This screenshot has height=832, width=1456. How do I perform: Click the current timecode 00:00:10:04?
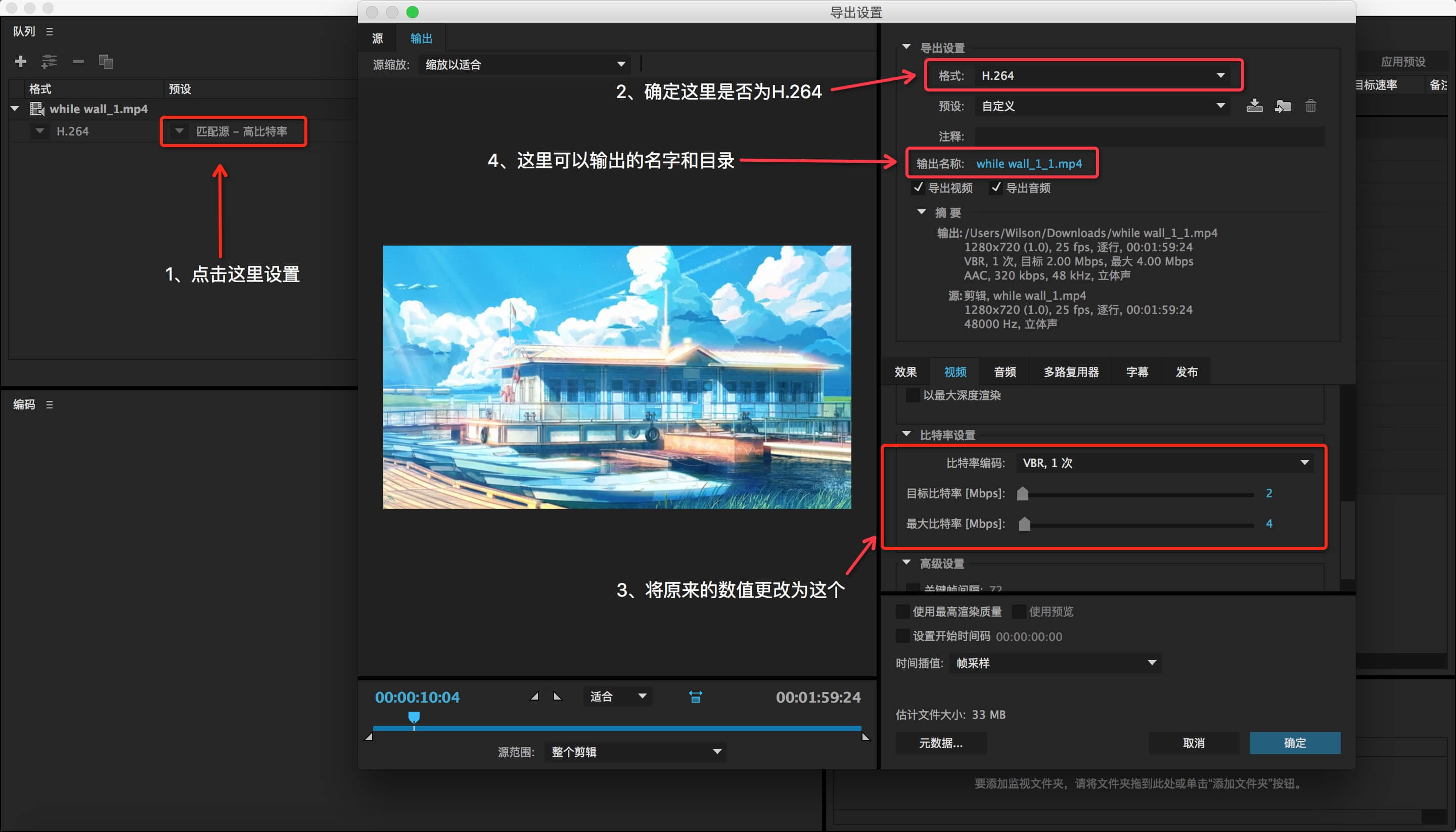coord(417,697)
